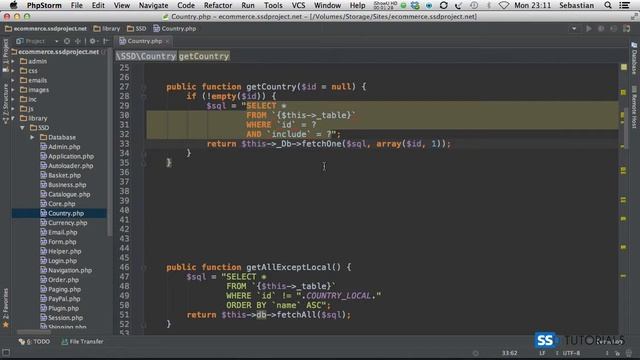Click Collapse All icon in Project panel
This screenshot has width=640, height=360.
[78, 41]
